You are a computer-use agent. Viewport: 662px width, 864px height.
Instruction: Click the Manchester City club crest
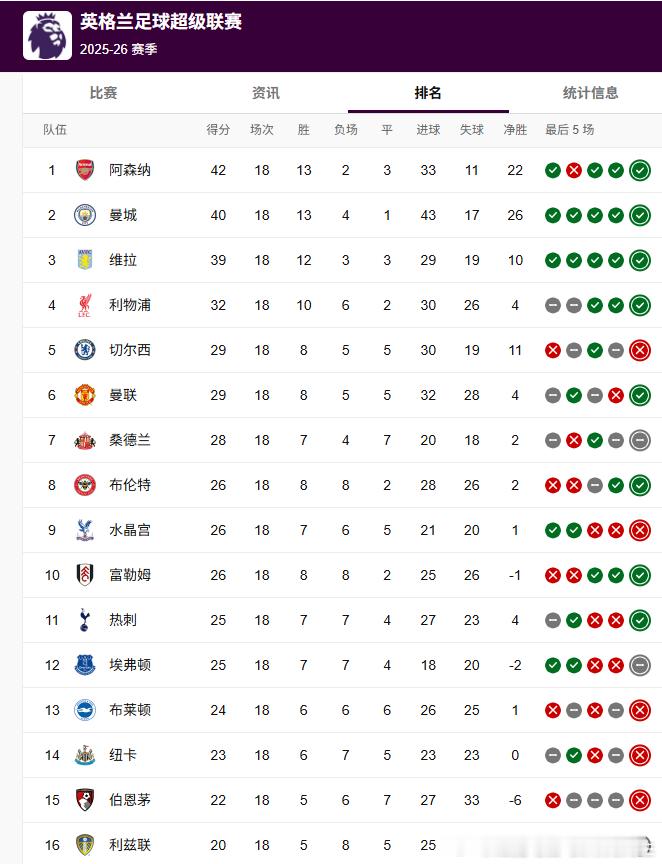[x=85, y=215]
